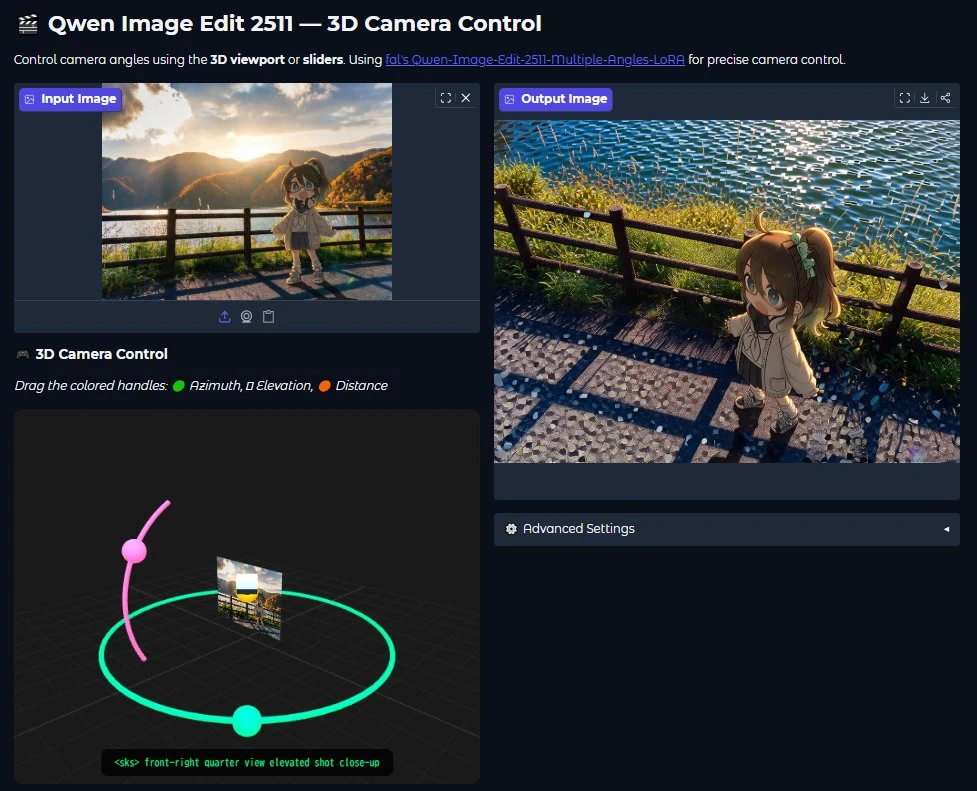Click the orange Distance legend dot
This screenshot has height=791, width=977.
pos(325,386)
